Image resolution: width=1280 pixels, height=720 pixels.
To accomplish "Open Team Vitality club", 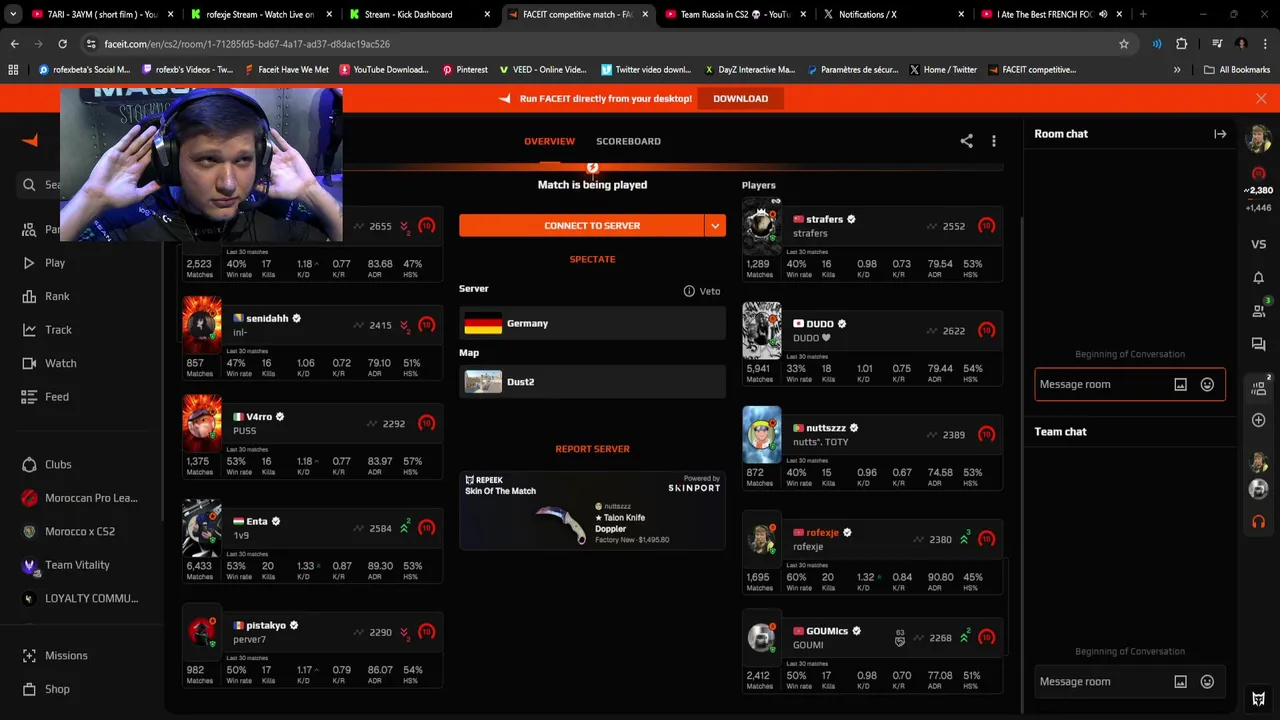I will point(66,565).
